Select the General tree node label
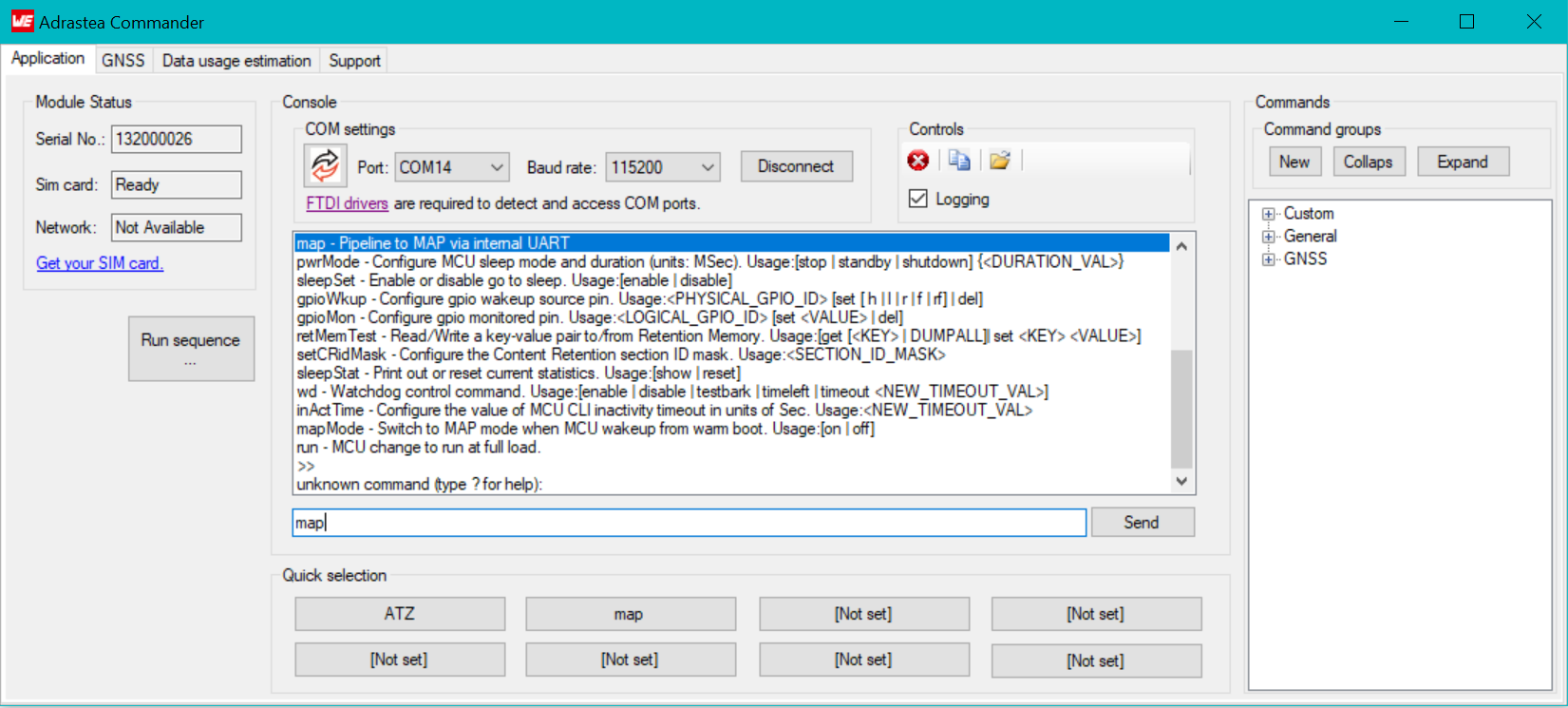The image size is (1568, 708). pyautogui.click(x=1311, y=237)
